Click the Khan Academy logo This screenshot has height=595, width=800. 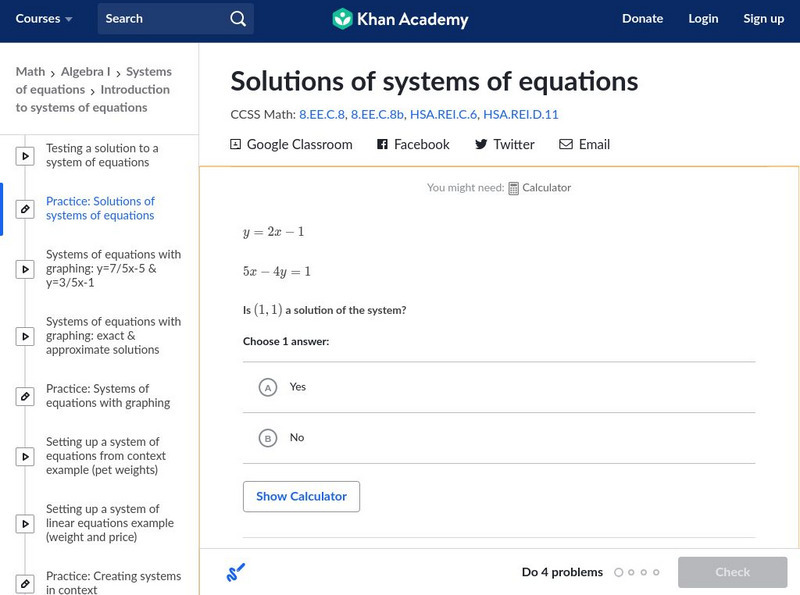pos(400,19)
